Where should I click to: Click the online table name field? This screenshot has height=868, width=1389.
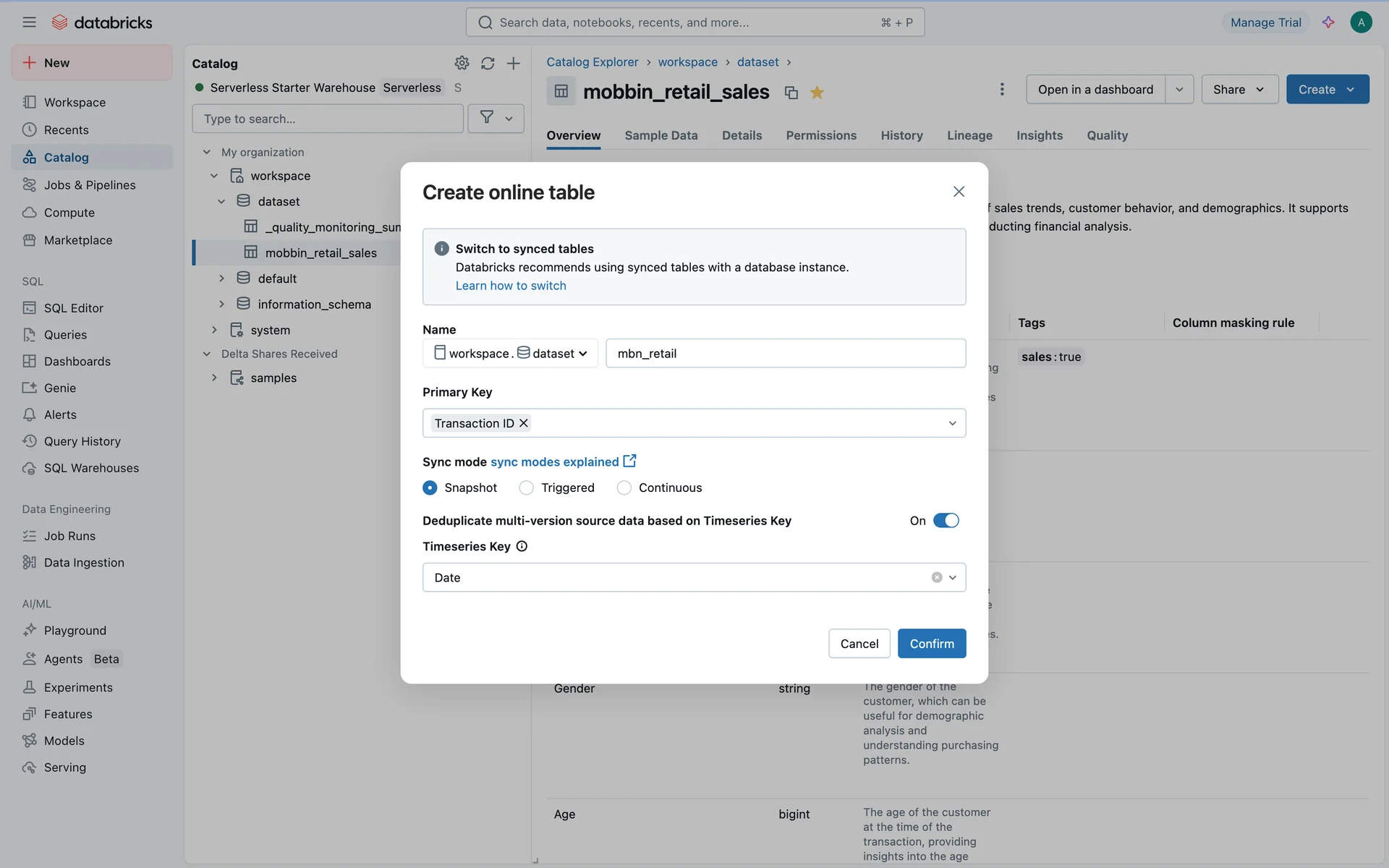point(785,353)
